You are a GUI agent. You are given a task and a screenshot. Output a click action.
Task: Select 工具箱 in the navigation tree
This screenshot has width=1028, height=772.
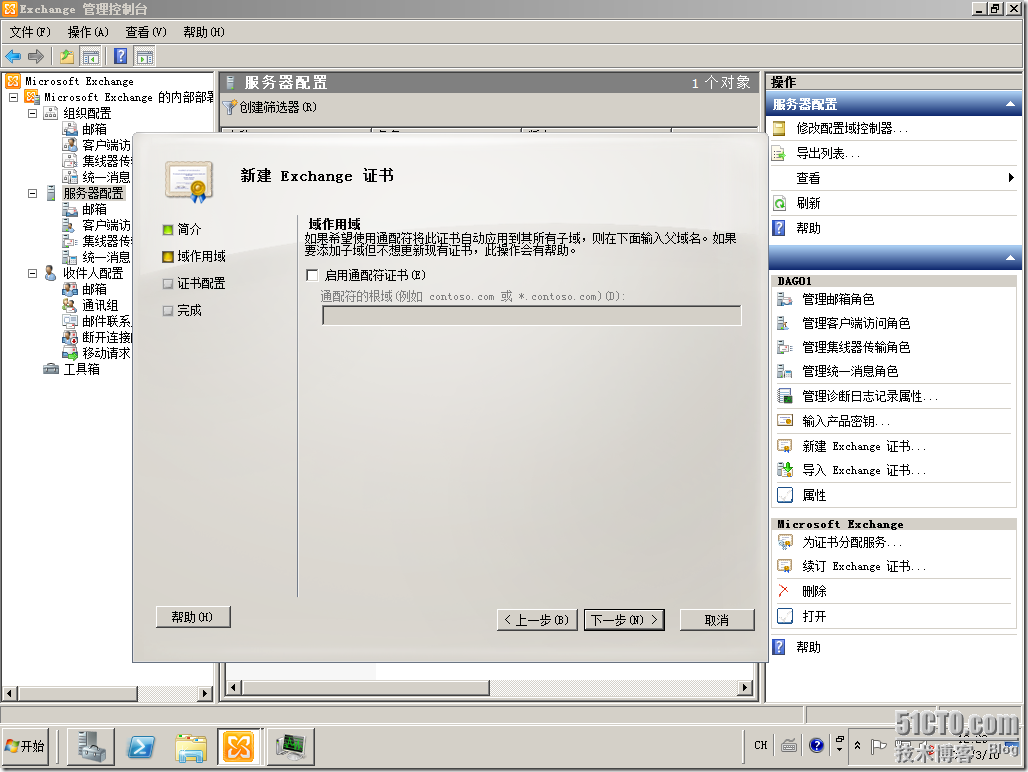click(81, 369)
